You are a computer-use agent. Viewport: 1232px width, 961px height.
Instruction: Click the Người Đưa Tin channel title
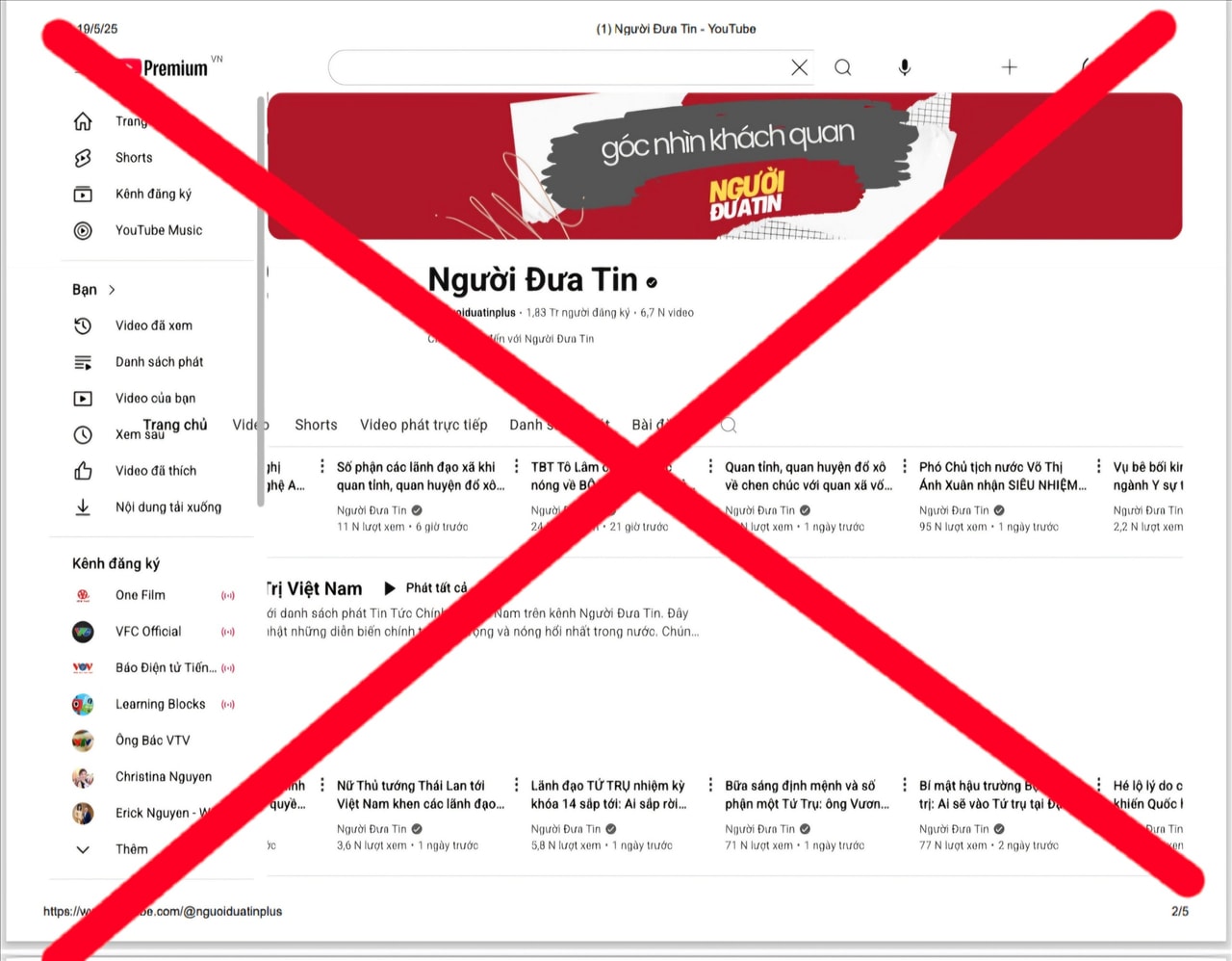coord(532,280)
